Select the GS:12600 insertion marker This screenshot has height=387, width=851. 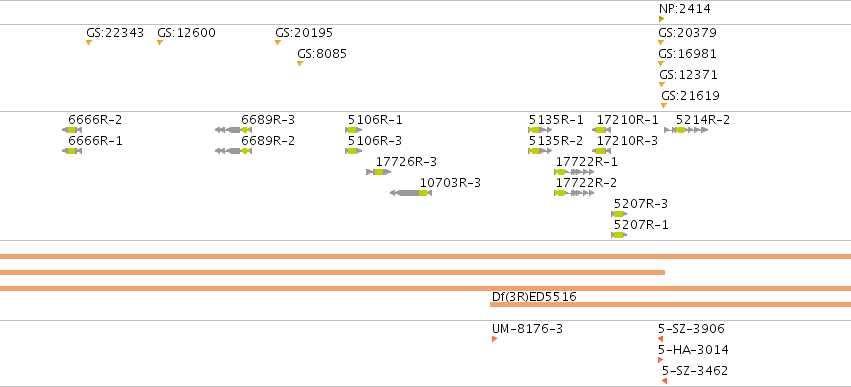pyautogui.click(x=160, y=43)
